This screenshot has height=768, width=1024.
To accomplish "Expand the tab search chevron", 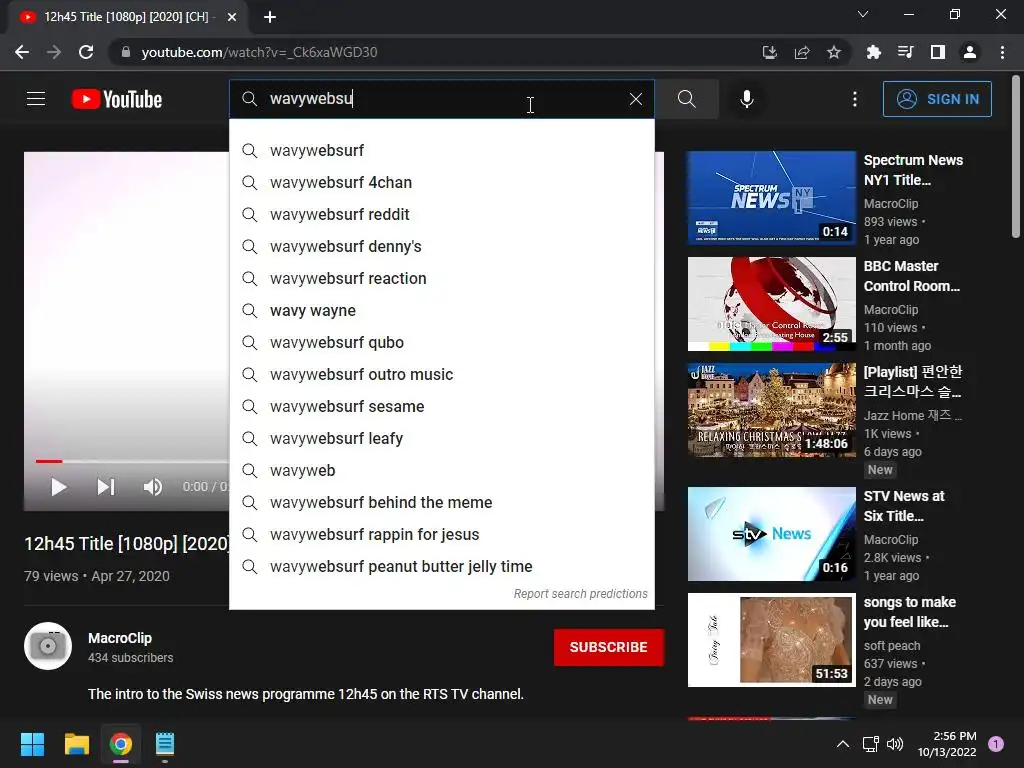I will (863, 14).
